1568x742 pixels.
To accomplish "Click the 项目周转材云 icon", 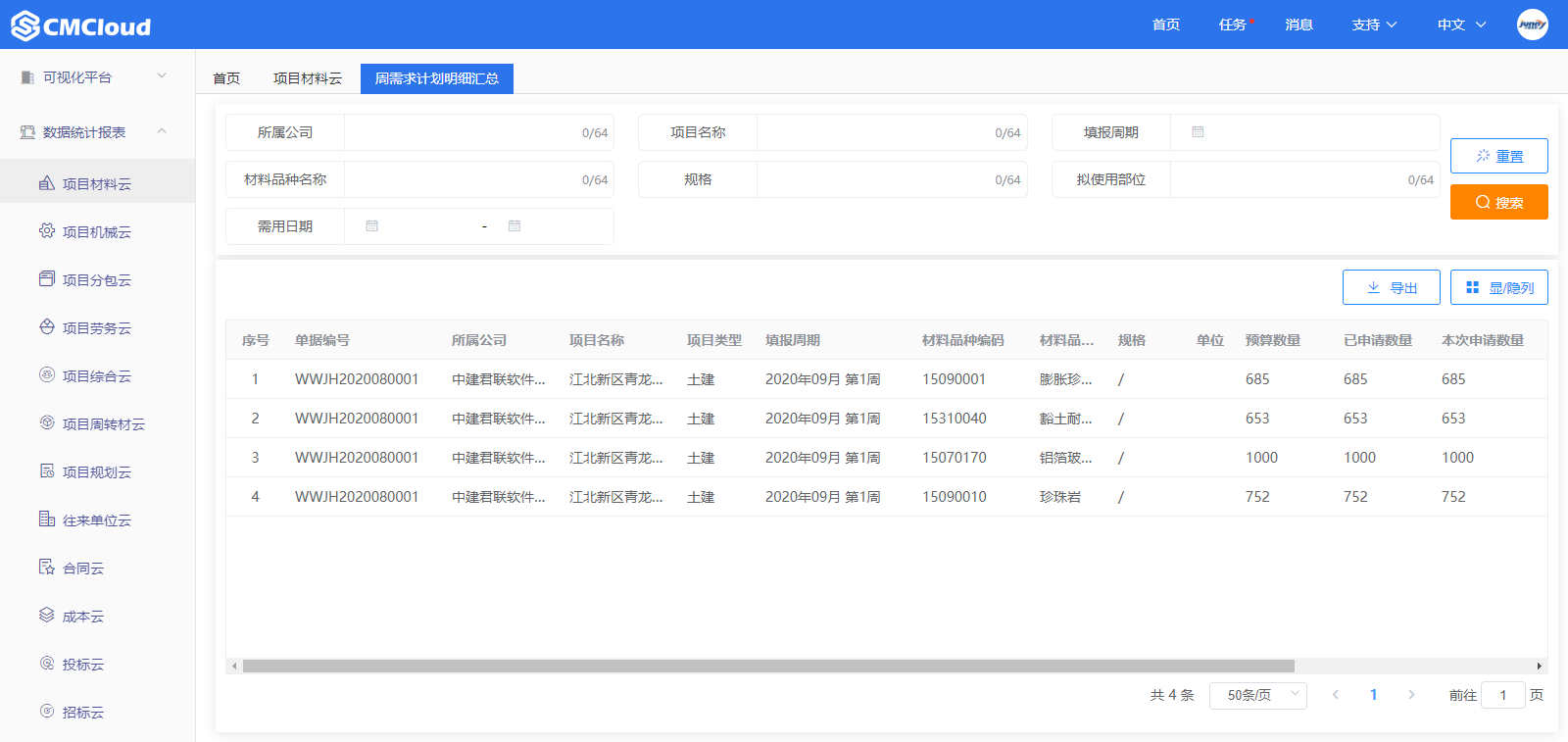I will (46, 422).
